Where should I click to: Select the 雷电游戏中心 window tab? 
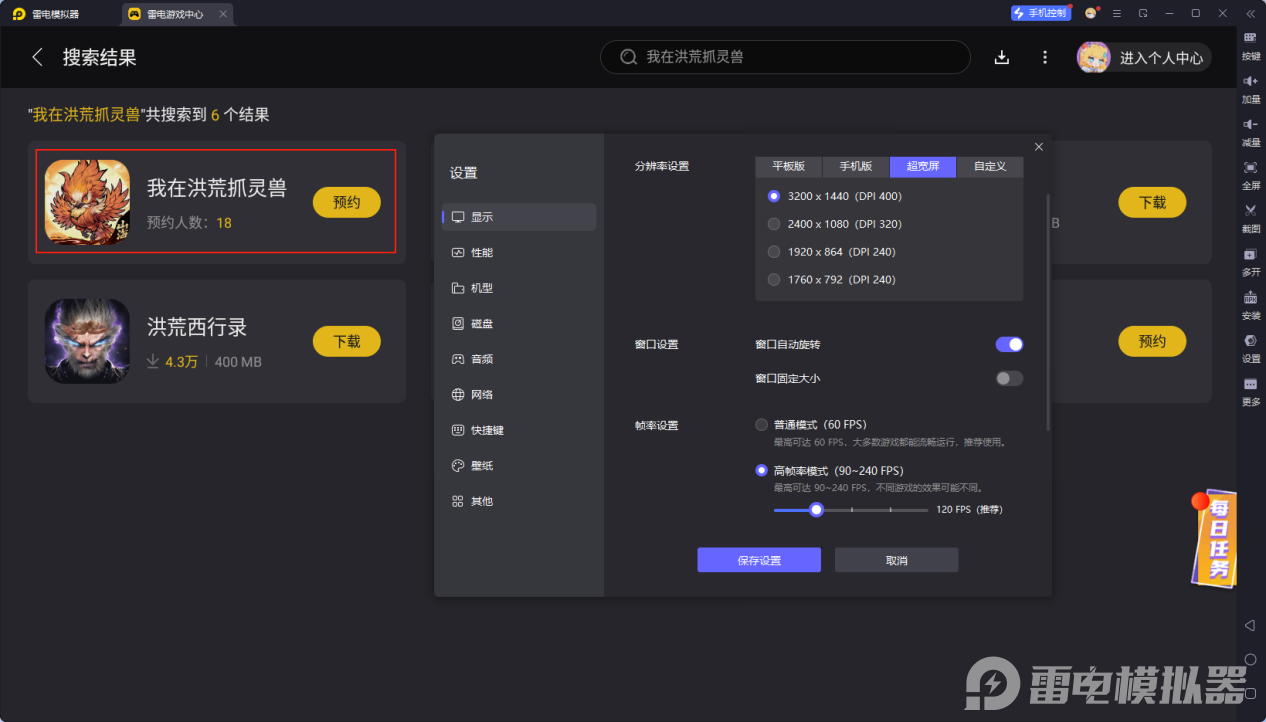[x=178, y=14]
